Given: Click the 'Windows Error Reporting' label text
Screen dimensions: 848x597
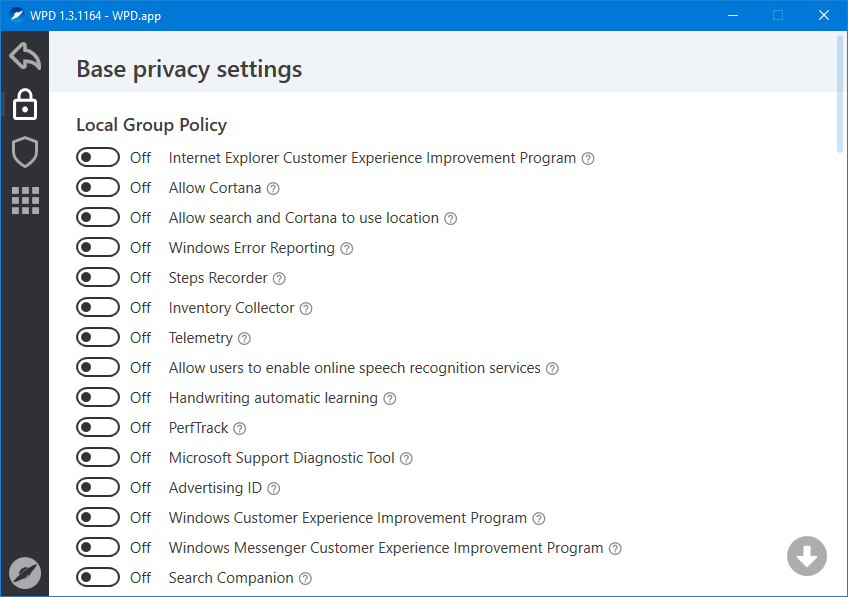Looking at the screenshot, I should [x=251, y=248].
